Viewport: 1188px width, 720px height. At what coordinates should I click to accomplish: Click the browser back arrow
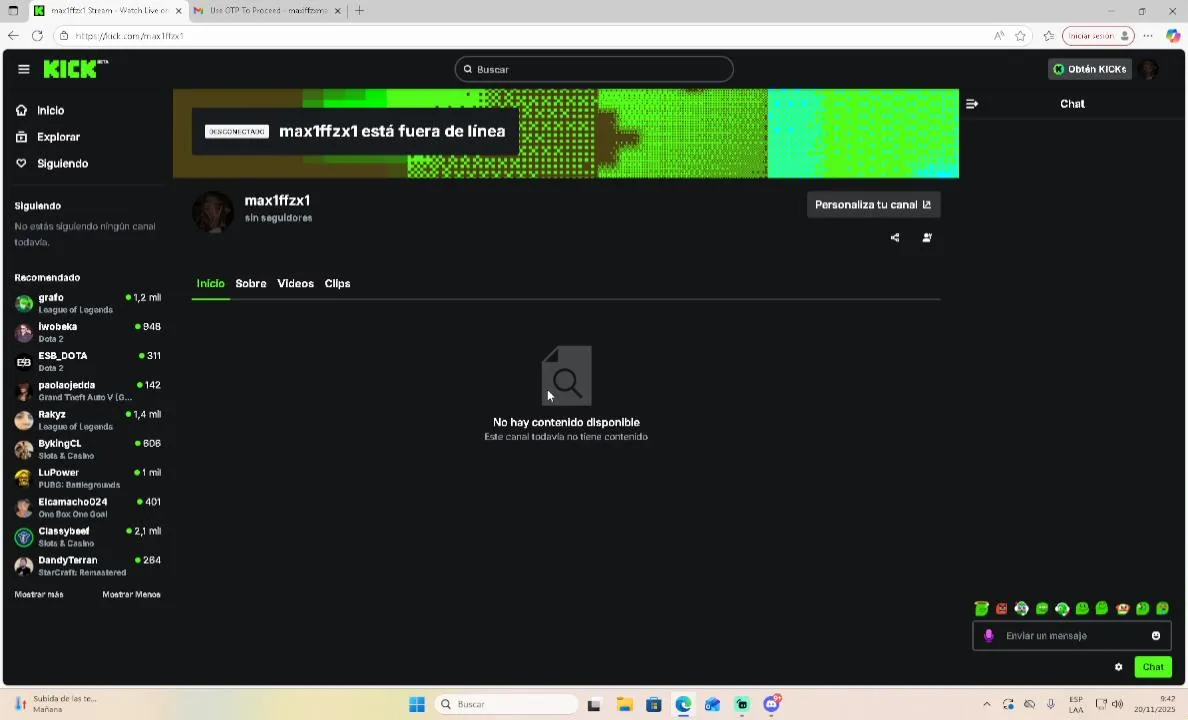(x=13, y=36)
